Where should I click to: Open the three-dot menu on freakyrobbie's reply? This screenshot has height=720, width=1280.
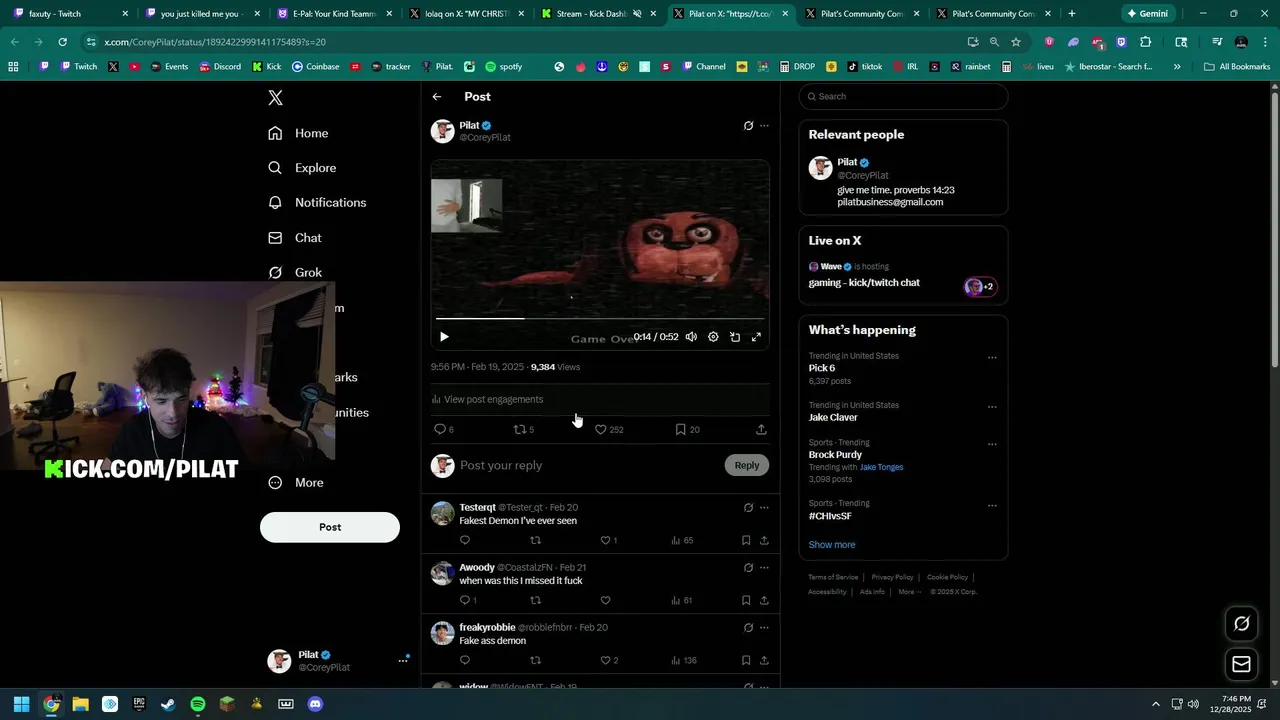764,628
